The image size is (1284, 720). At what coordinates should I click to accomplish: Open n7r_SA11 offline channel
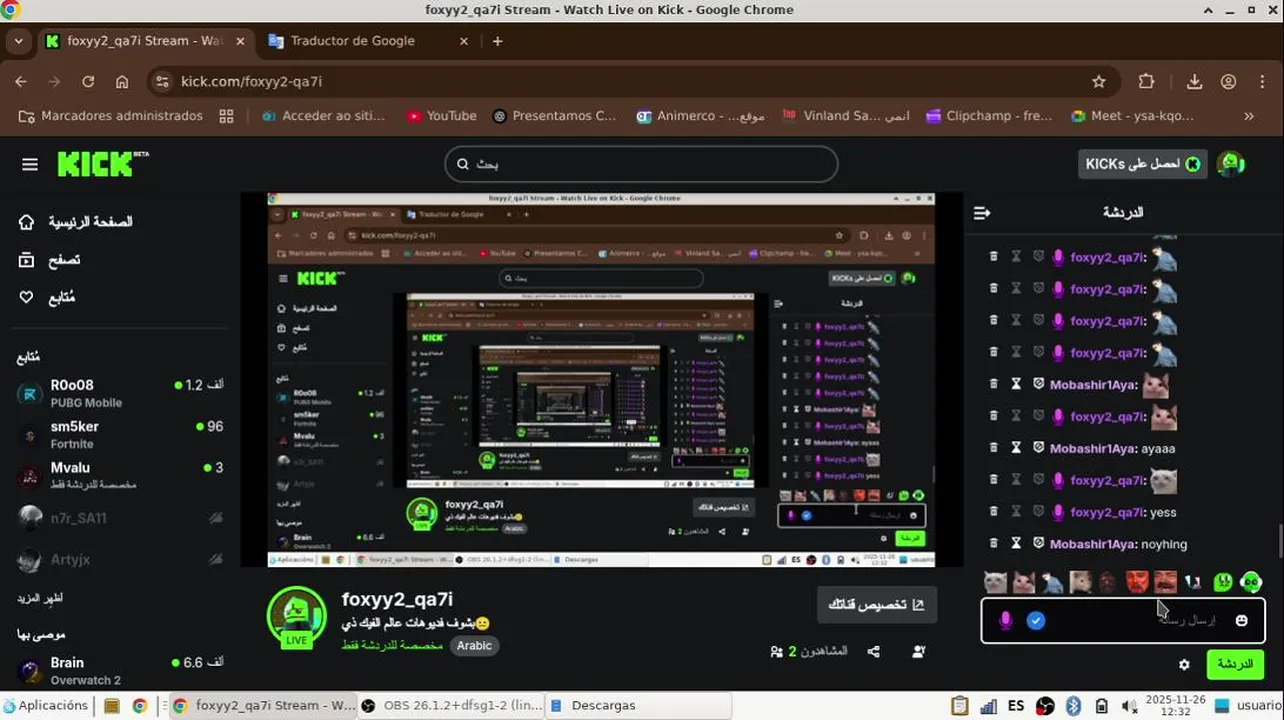[121, 517]
